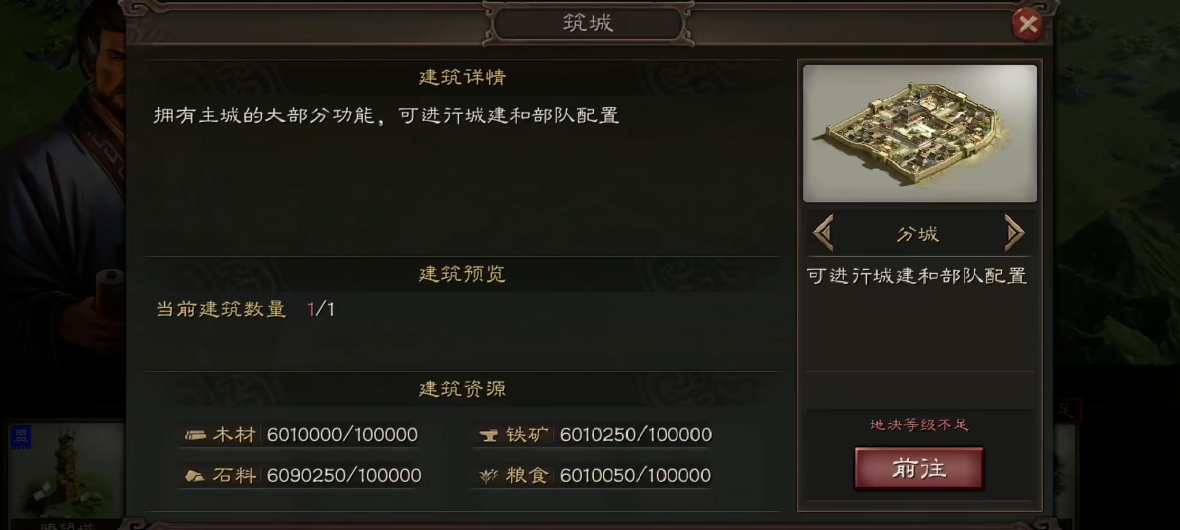Click the 当前建筑数量 1/1 counter

(245, 309)
